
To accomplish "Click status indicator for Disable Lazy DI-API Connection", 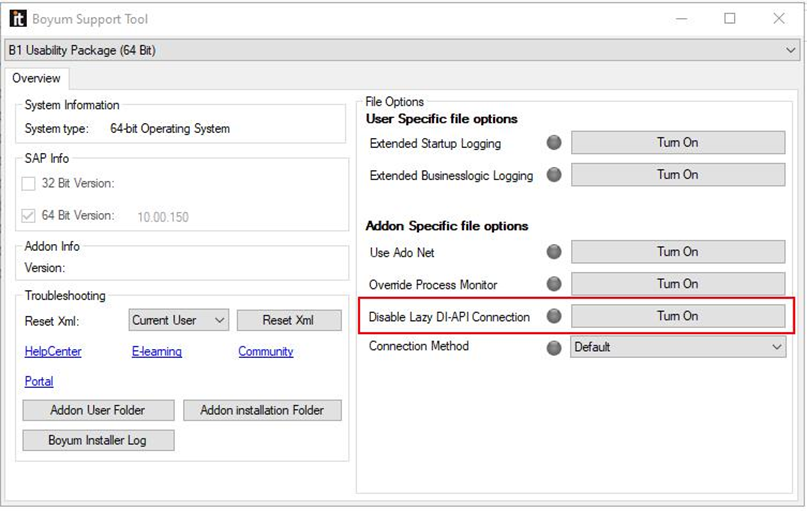I will 554,316.
